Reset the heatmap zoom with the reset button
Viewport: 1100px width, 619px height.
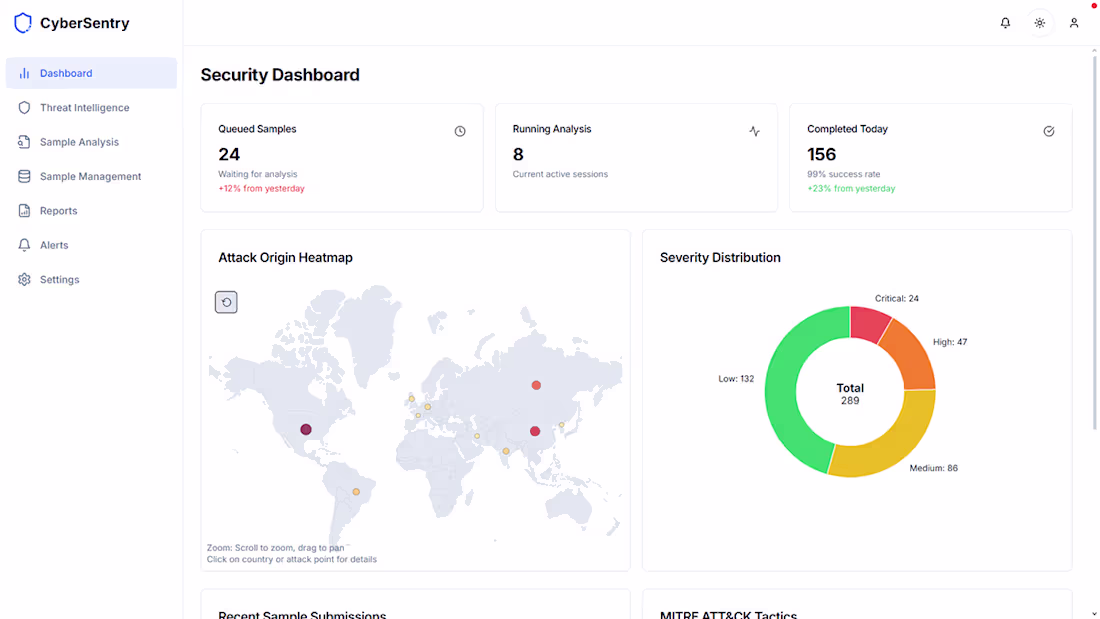[226, 301]
